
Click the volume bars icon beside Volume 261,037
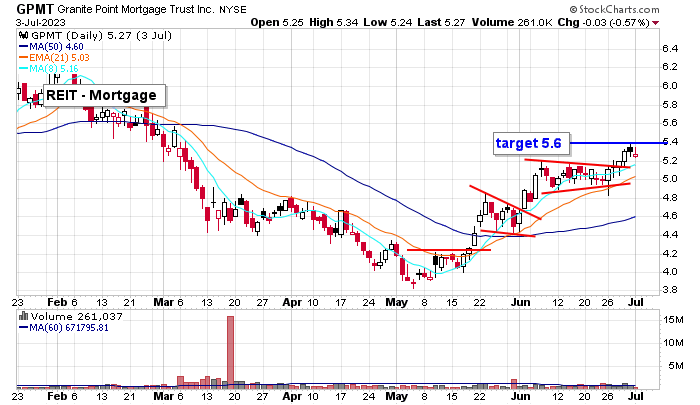click(23, 317)
